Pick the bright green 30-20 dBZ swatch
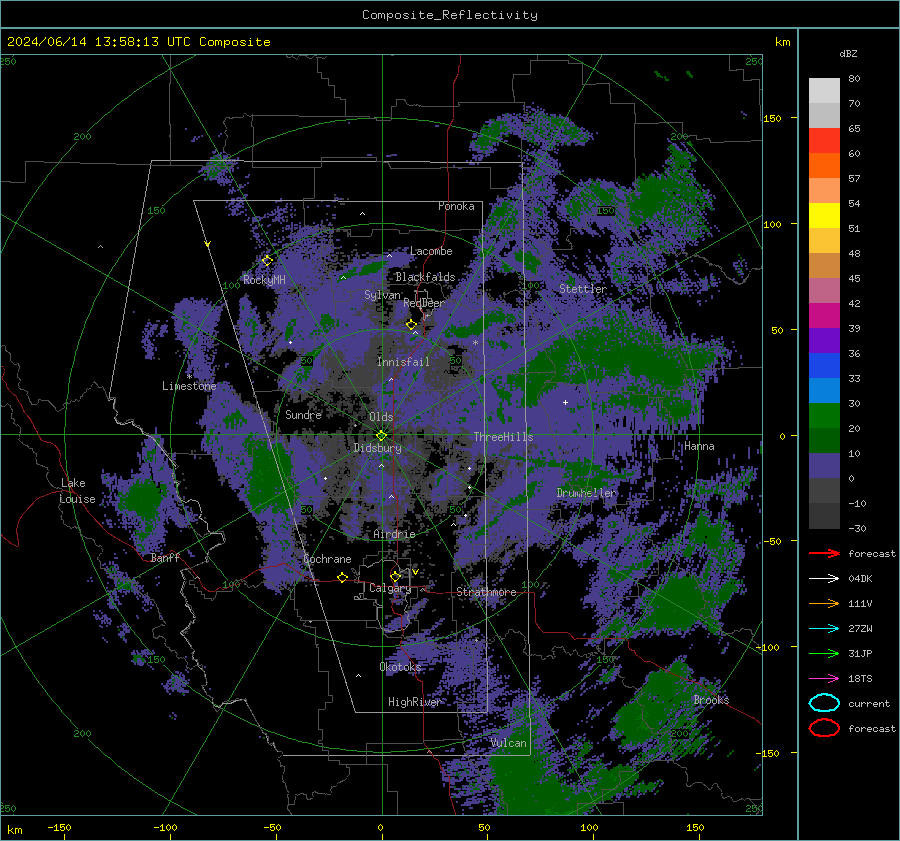900x841 pixels. pos(824,416)
